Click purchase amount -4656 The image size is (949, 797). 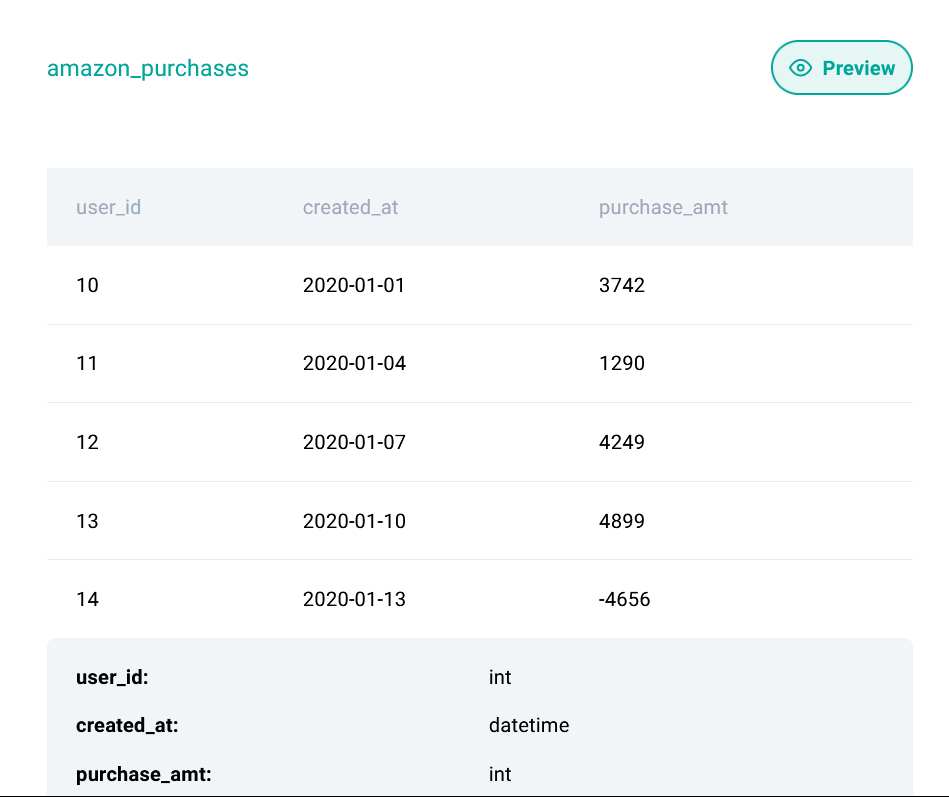point(624,599)
